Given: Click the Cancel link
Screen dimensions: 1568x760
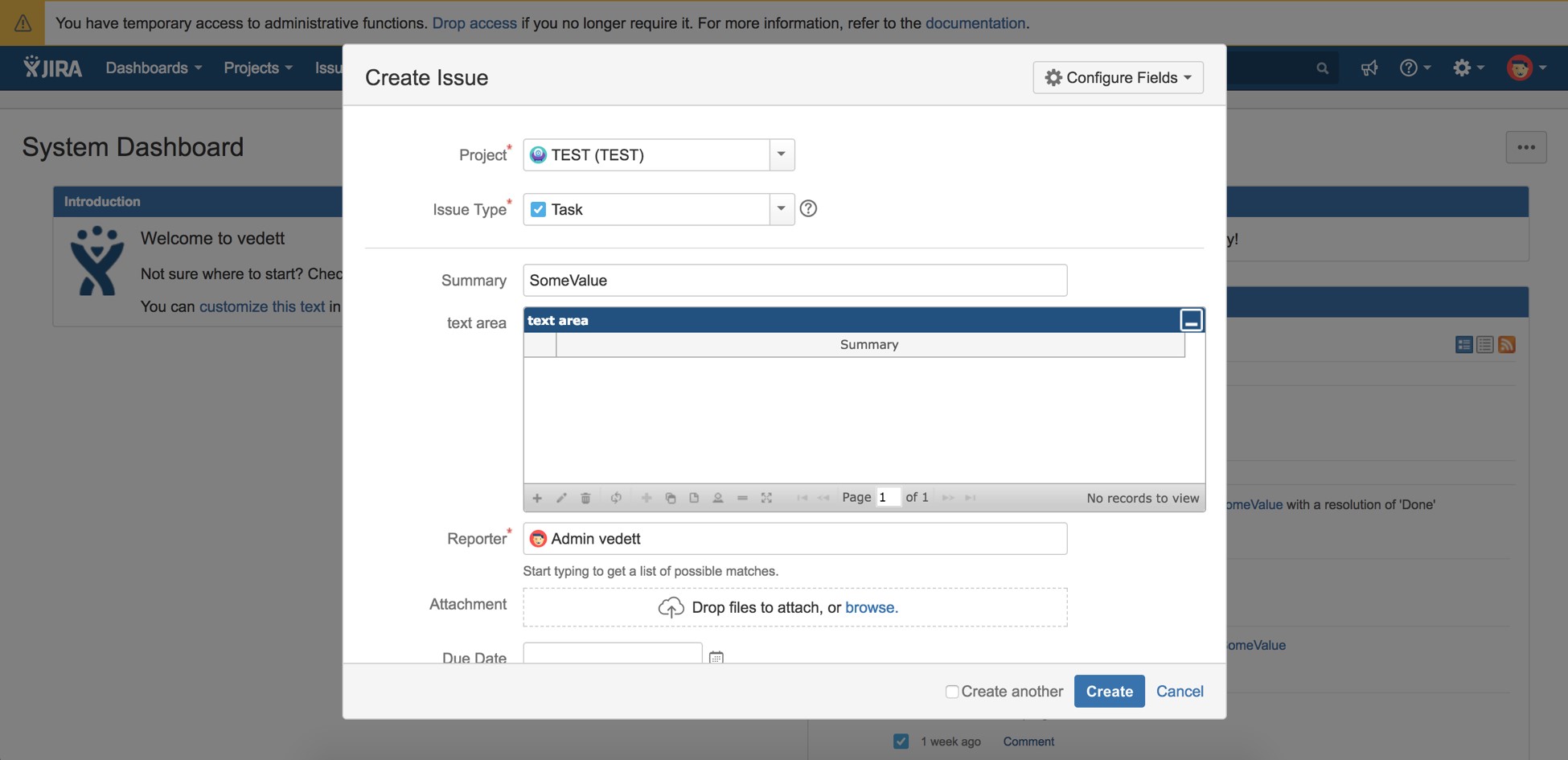Looking at the screenshot, I should click(x=1180, y=692).
